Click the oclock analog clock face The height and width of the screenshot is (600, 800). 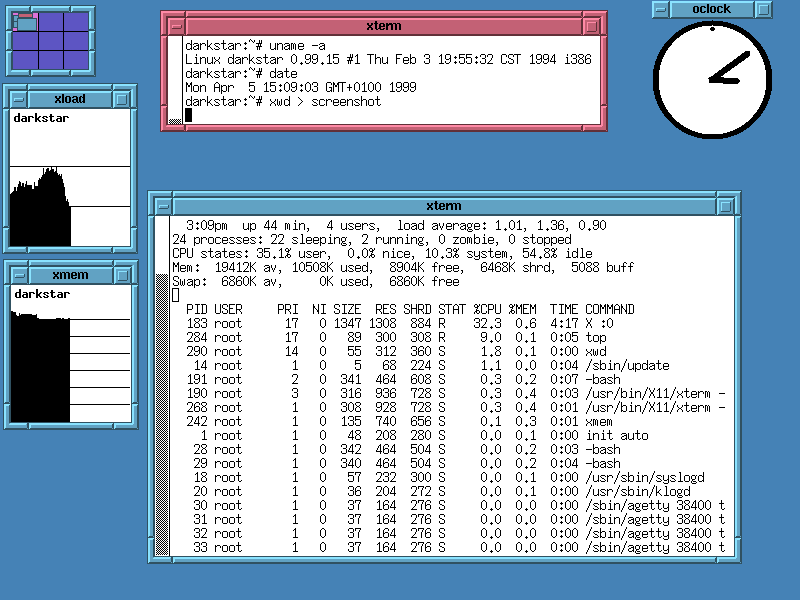[712, 80]
